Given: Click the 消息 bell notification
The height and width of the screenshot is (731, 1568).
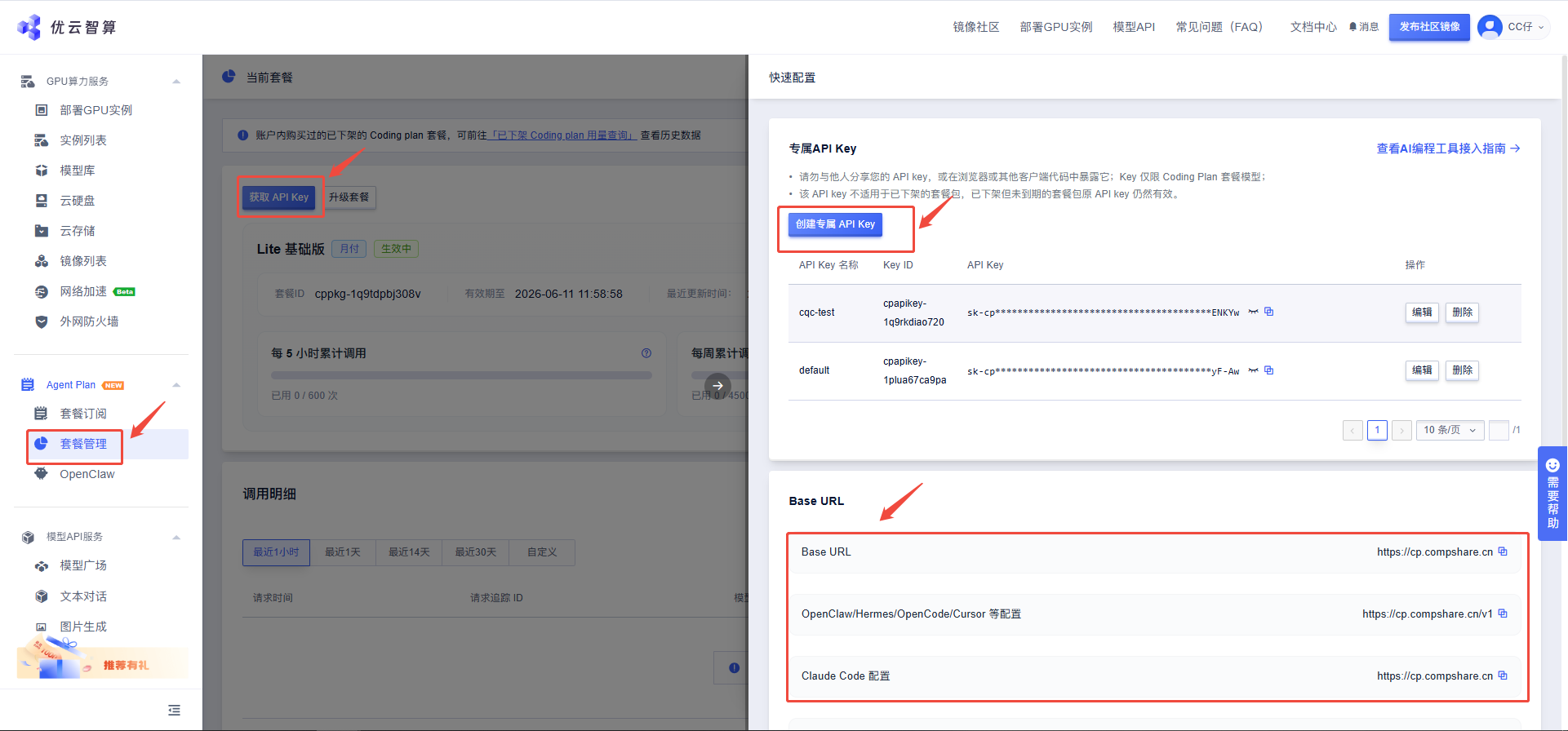Looking at the screenshot, I should click(1364, 27).
